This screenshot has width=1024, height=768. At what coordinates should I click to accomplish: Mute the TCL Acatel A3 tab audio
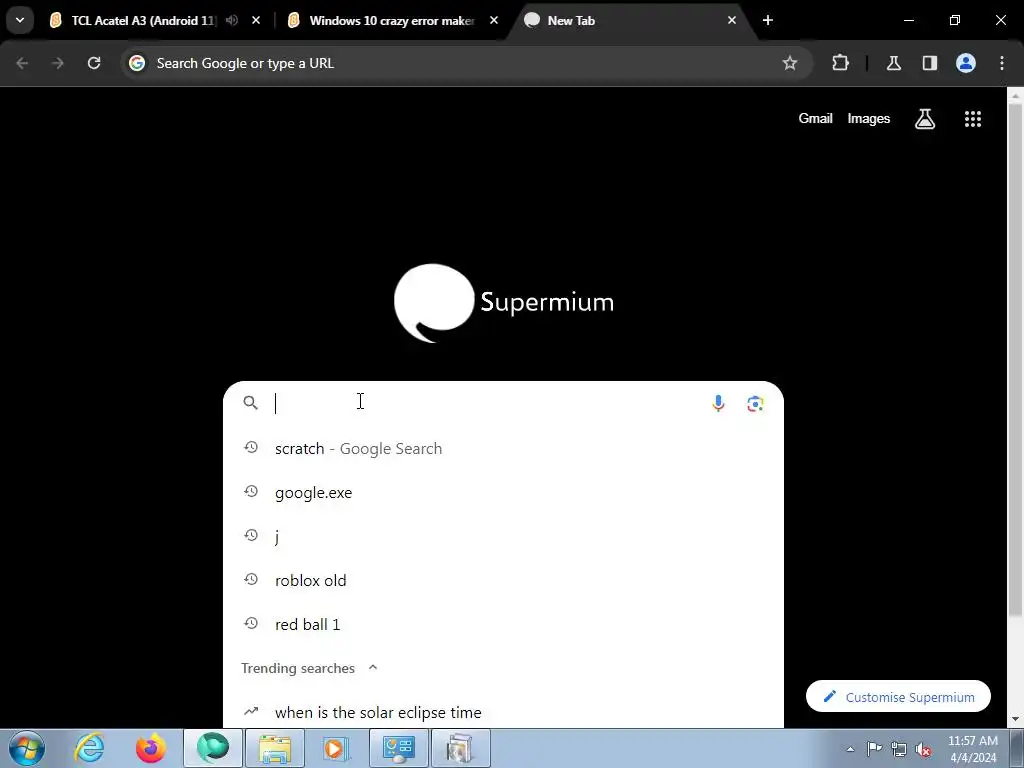232,21
